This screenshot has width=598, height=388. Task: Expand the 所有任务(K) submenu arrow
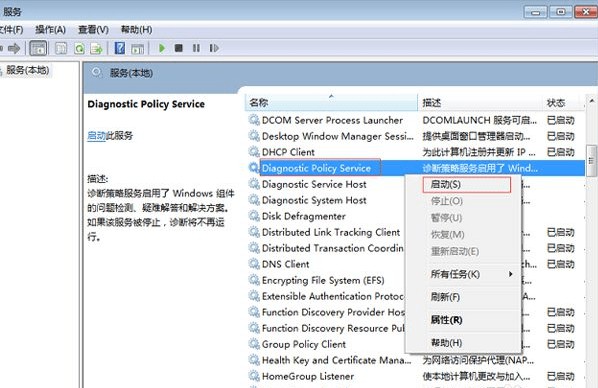click(x=510, y=274)
